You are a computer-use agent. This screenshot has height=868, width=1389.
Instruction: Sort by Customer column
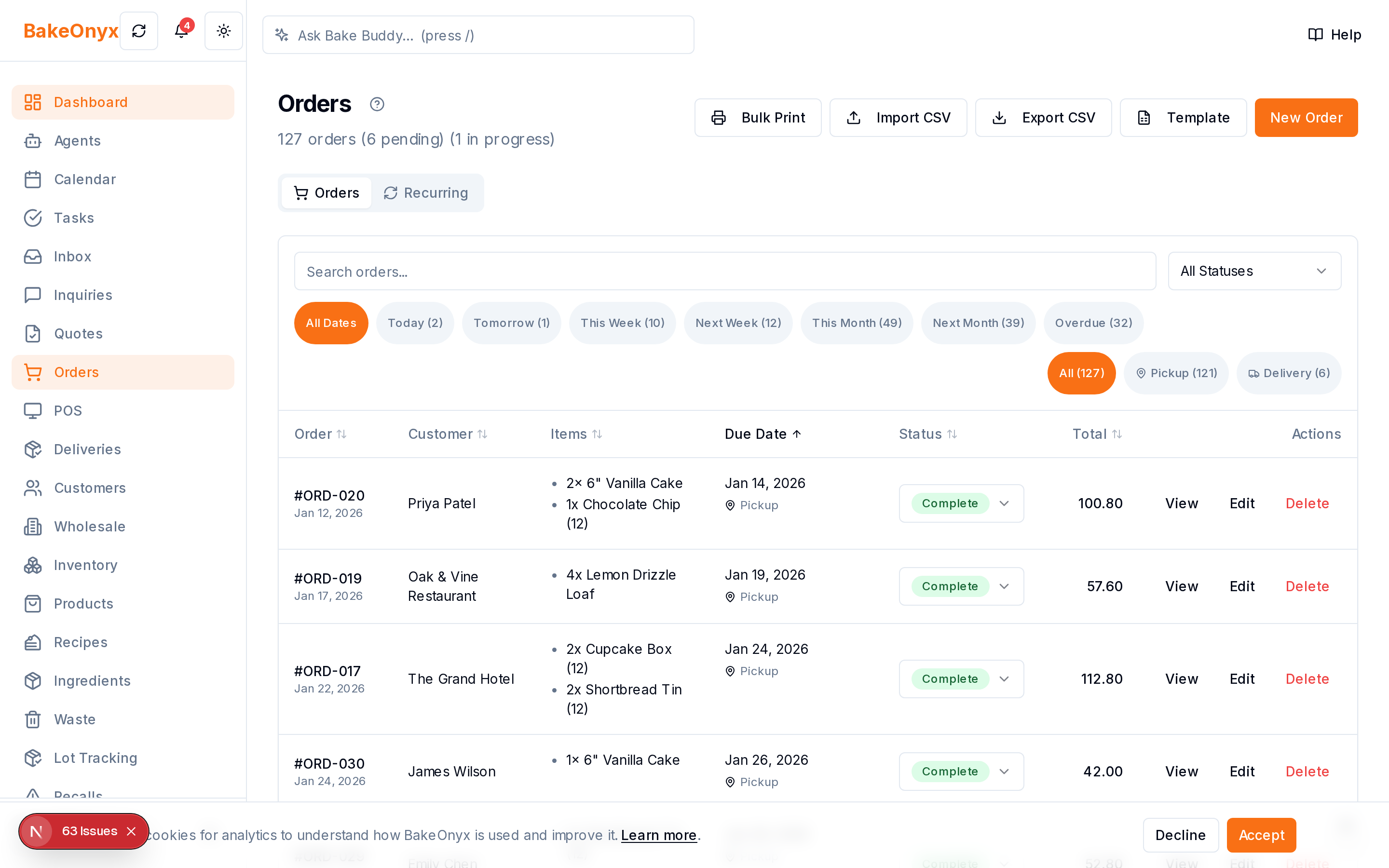coord(448,434)
